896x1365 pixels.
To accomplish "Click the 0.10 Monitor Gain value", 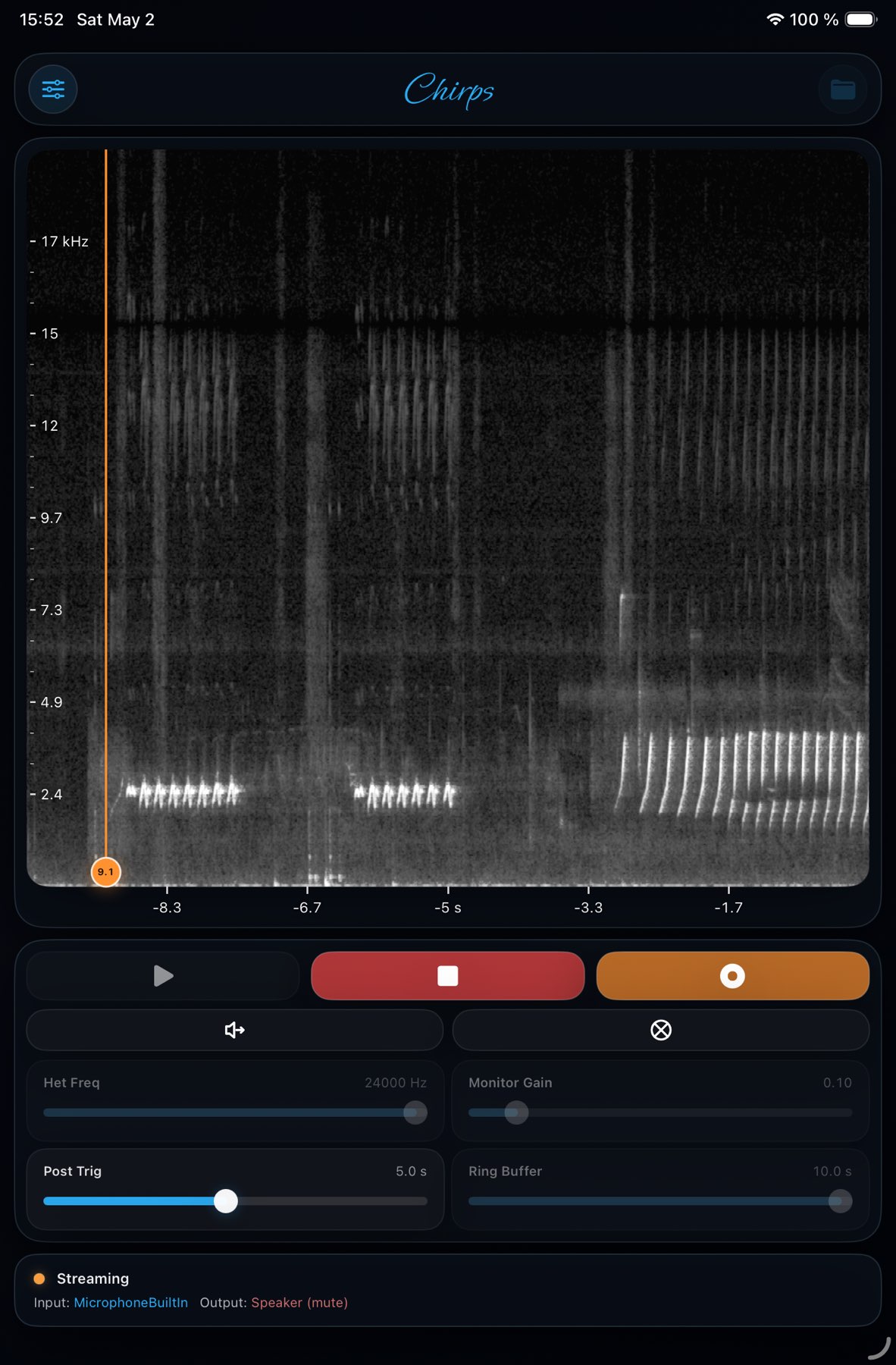I will coord(838,1083).
